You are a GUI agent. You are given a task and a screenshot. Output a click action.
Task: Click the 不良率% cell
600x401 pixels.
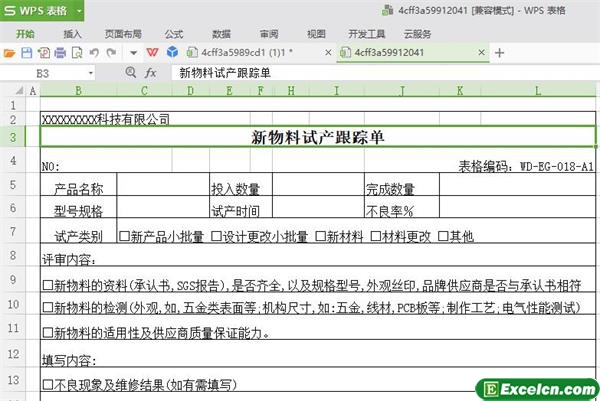pyautogui.click(x=402, y=207)
